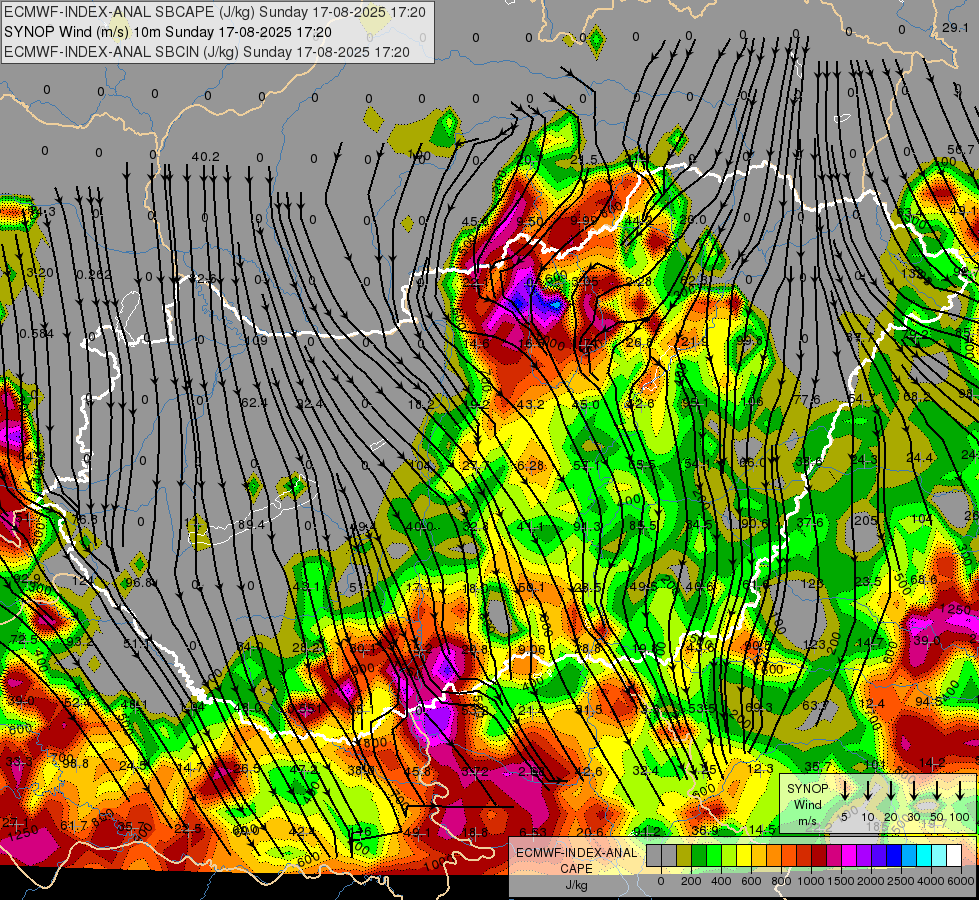Viewport: 979px width, 900px height.
Task: Click the '77.6' value on the map
Action: tap(807, 400)
